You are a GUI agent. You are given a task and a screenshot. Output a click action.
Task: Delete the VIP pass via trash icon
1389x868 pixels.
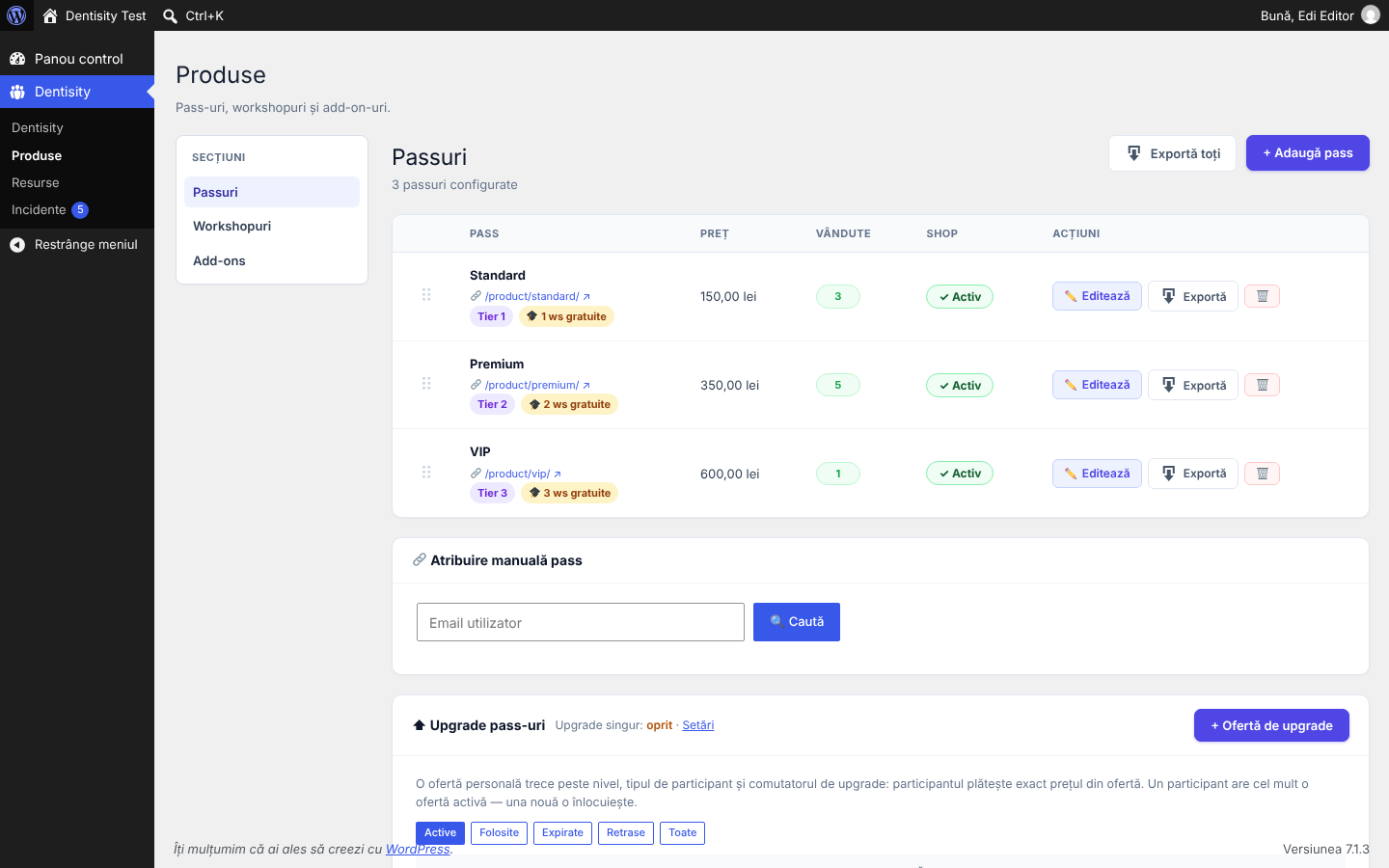(1262, 474)
